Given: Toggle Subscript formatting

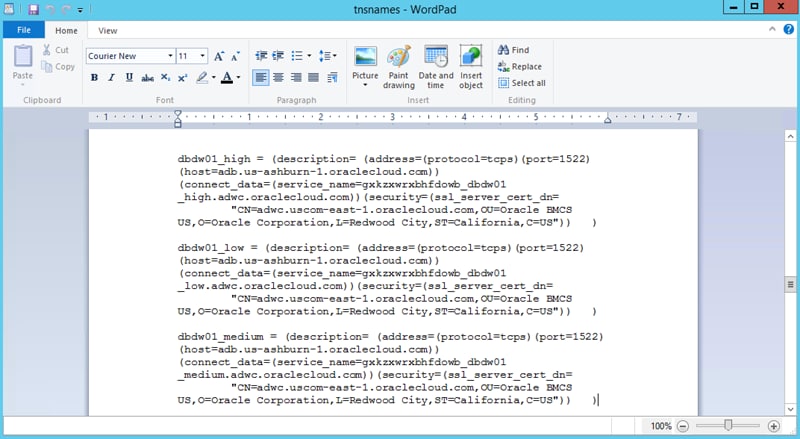Looking at the screenshot, I should click(165, 78).
